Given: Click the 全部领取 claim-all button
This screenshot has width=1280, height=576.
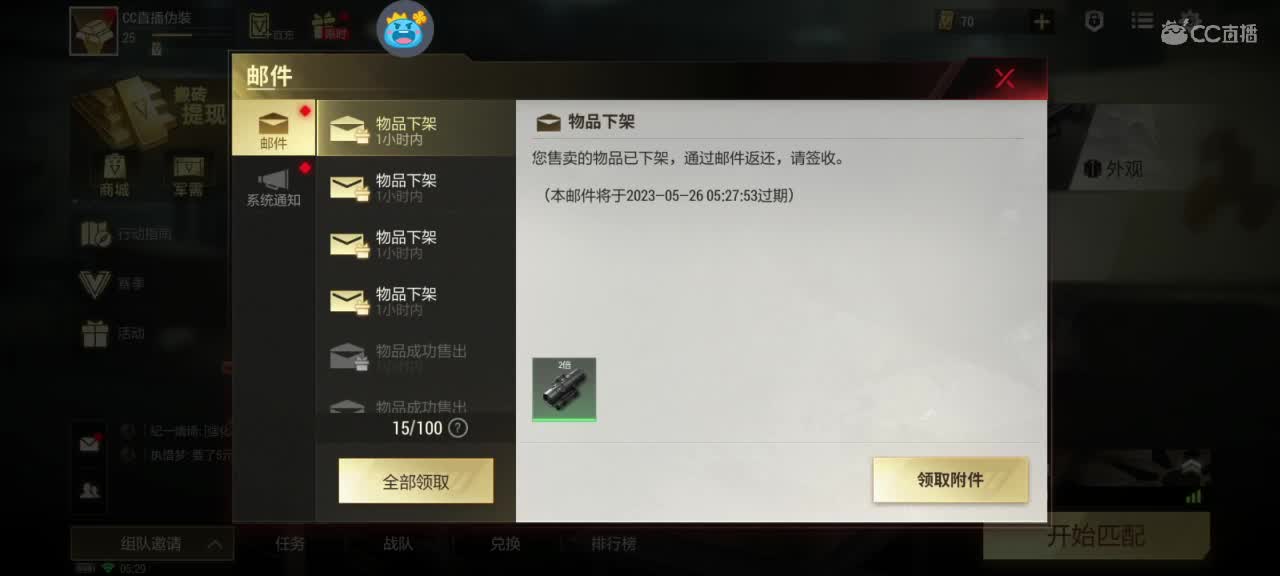Looking at the screenshot, I should [416, 481].
